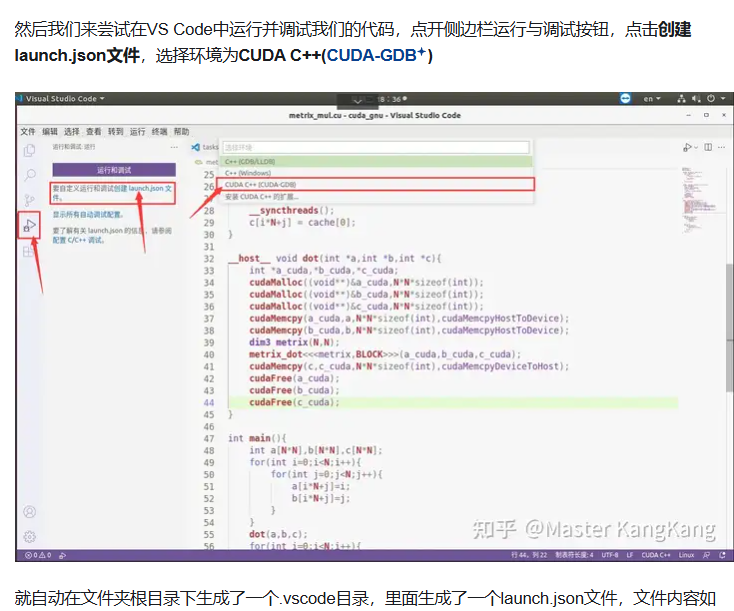Open the Accounts icon in activity bar
Screen dimensions: 734x611
[29, 512]
